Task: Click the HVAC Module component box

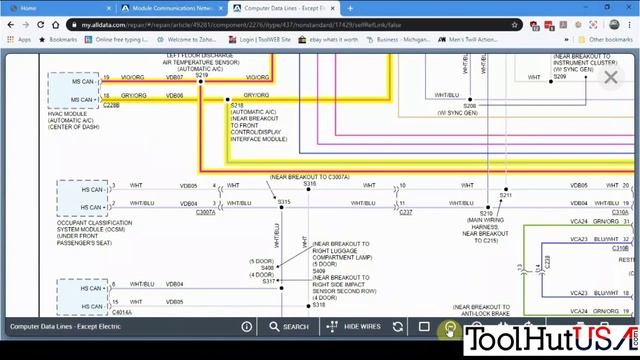Action: [x=73, y=90]
